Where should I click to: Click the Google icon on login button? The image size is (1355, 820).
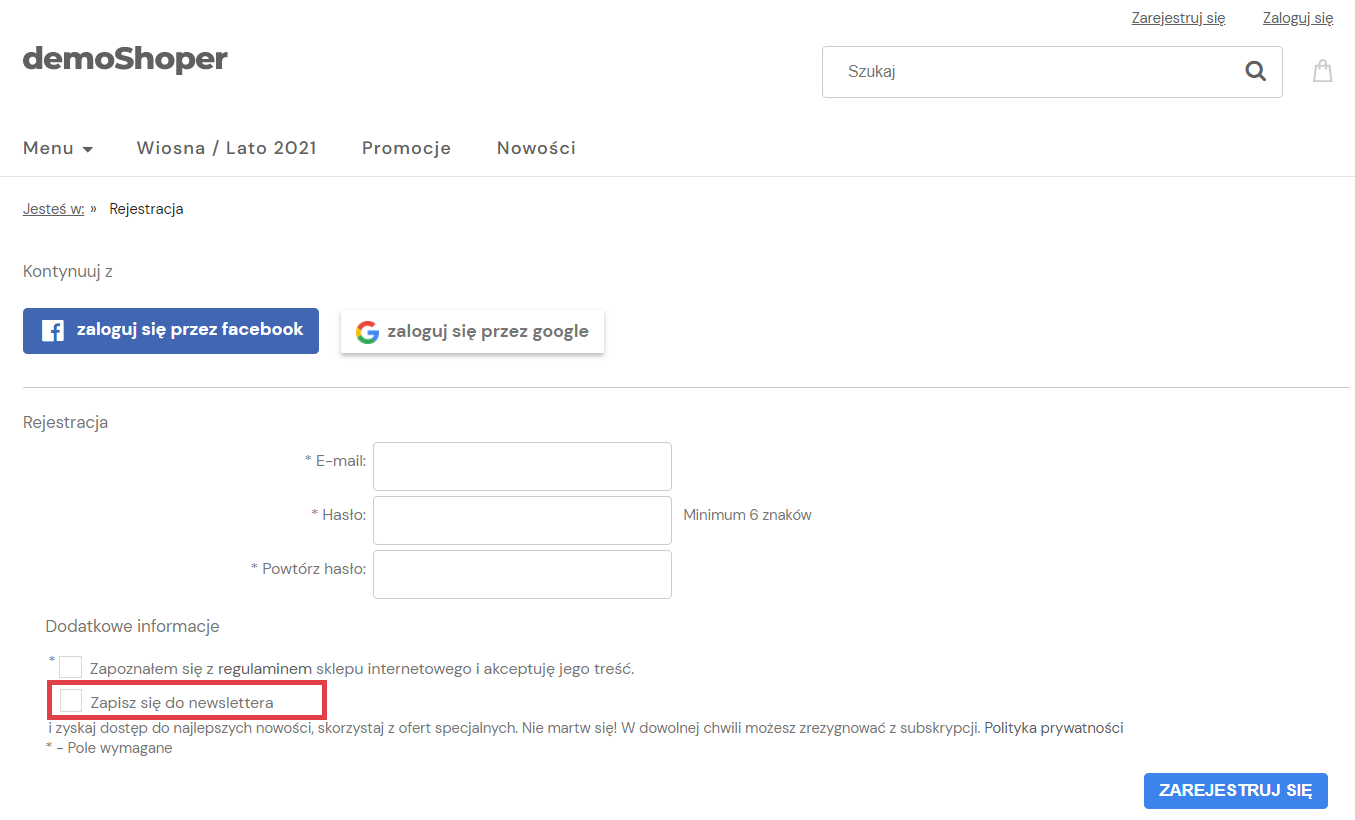pos(367,331)
